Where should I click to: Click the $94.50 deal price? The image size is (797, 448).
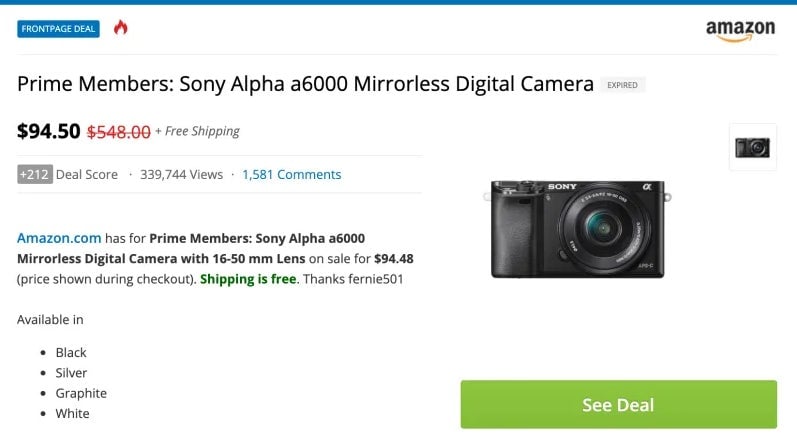(x=48, y=130)
